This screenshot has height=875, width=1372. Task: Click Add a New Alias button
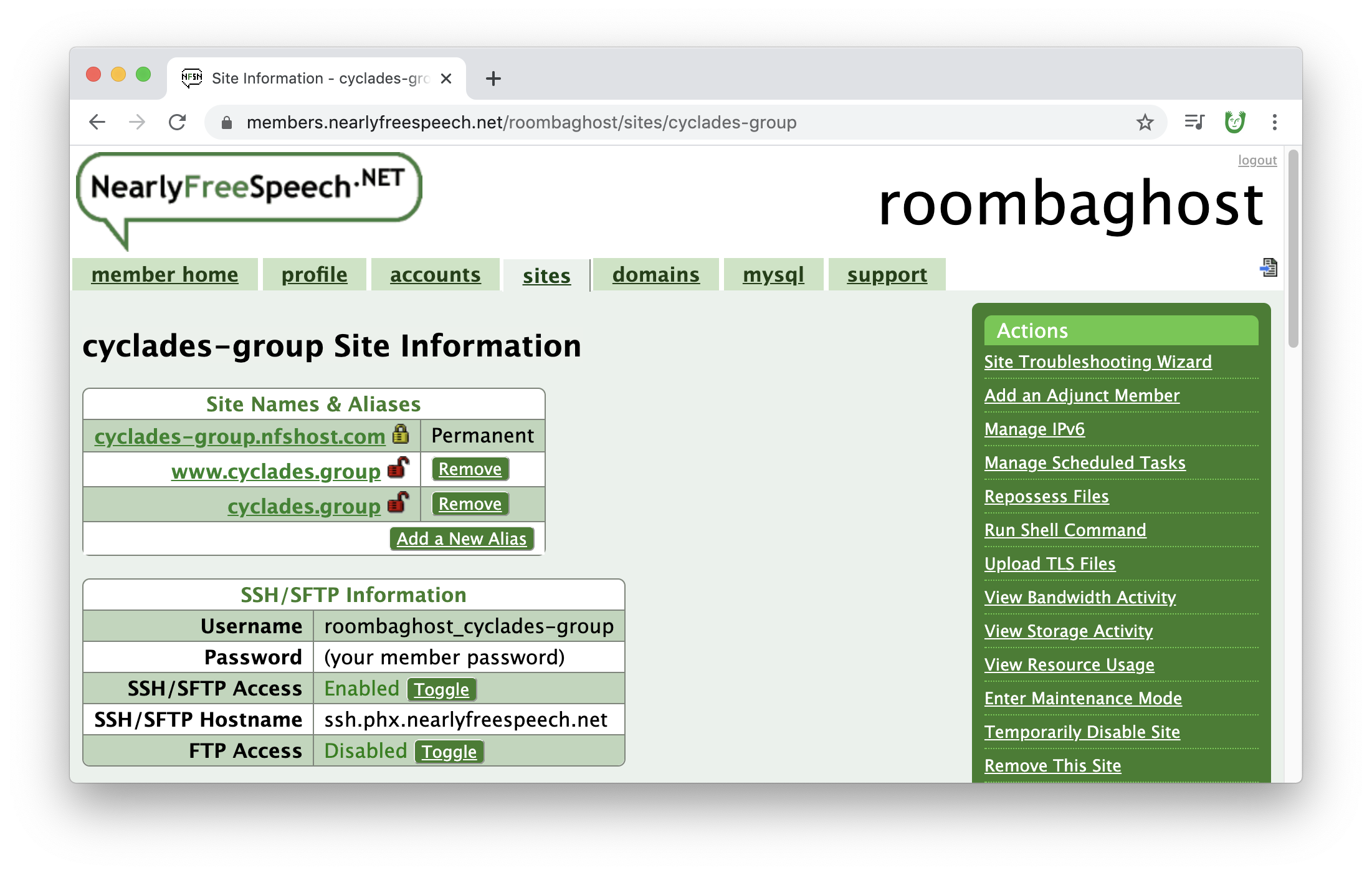[x=461, y=538]
